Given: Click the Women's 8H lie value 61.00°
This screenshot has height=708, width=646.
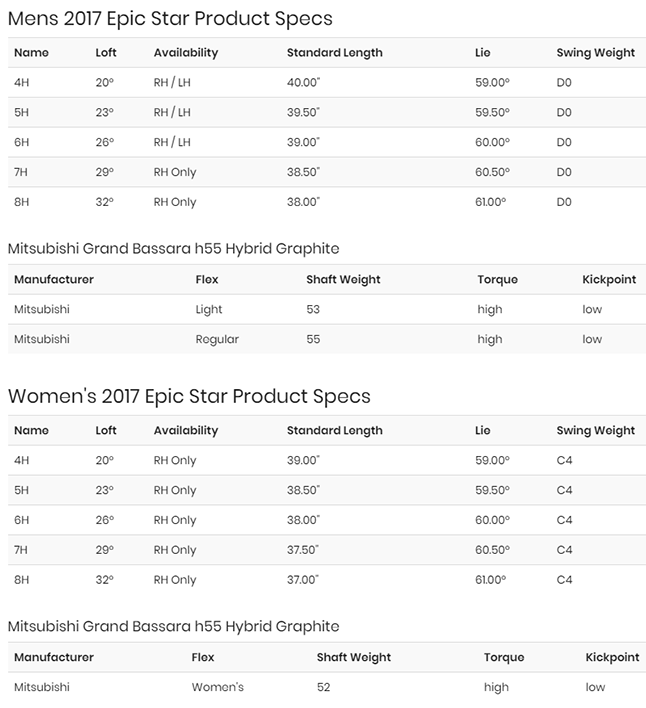Looking at the screenshot, I should point(490,579).
